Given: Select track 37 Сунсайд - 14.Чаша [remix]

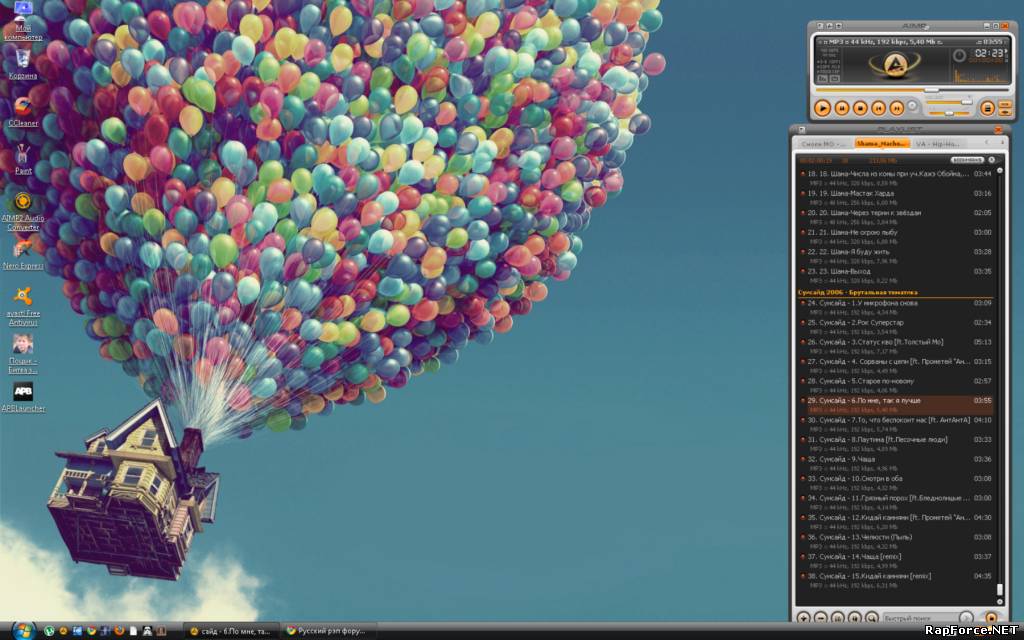Looking at the screenshot, I should point(896,561).
